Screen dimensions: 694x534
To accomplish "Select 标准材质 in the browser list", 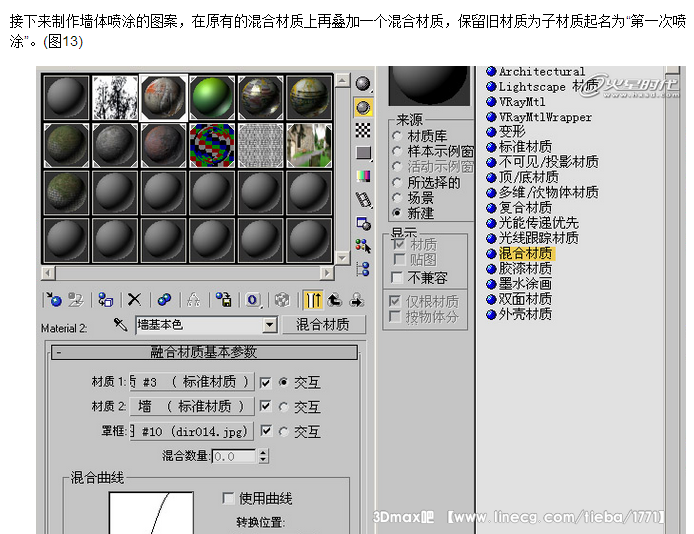I will click(519, 147).
